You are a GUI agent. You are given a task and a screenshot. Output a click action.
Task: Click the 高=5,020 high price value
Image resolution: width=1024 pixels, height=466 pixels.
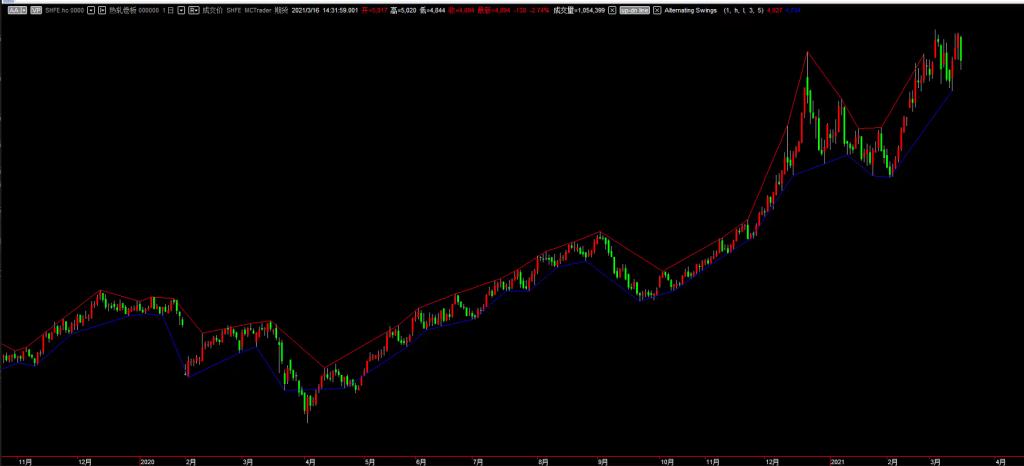pos(403,10)
